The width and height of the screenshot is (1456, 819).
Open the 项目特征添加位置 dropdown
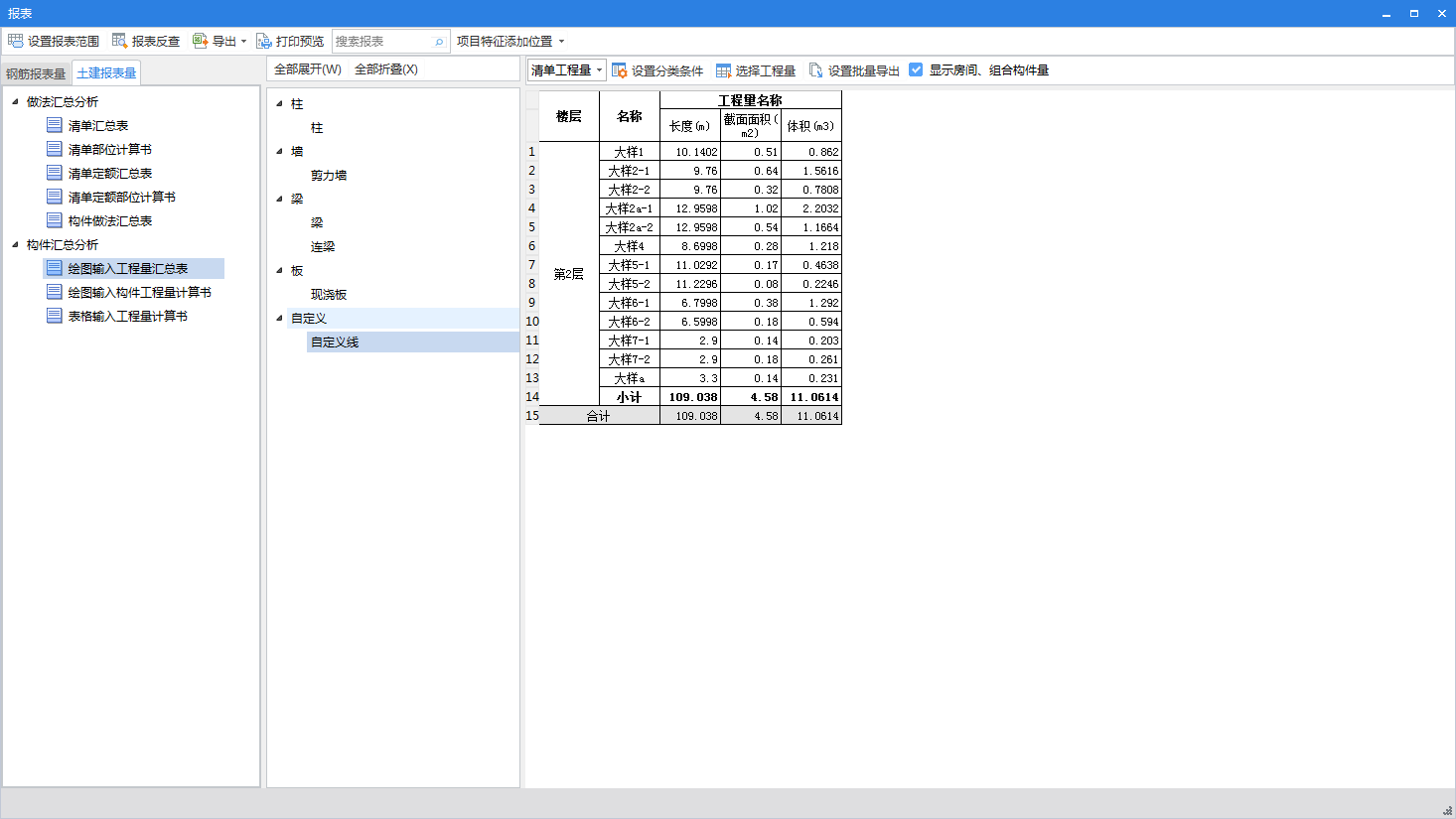click(561, 42)
